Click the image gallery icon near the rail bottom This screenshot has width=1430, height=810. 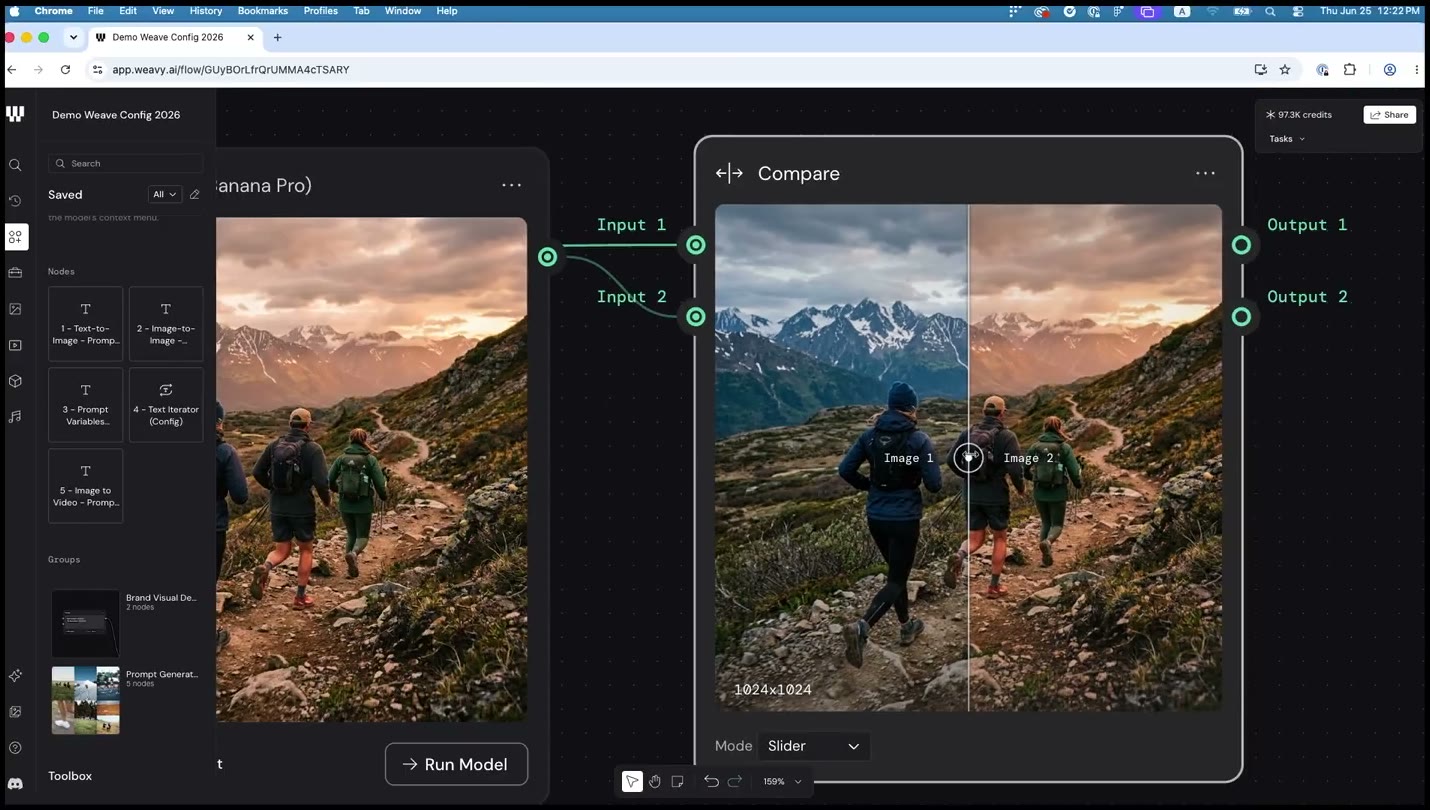(15, 712)
